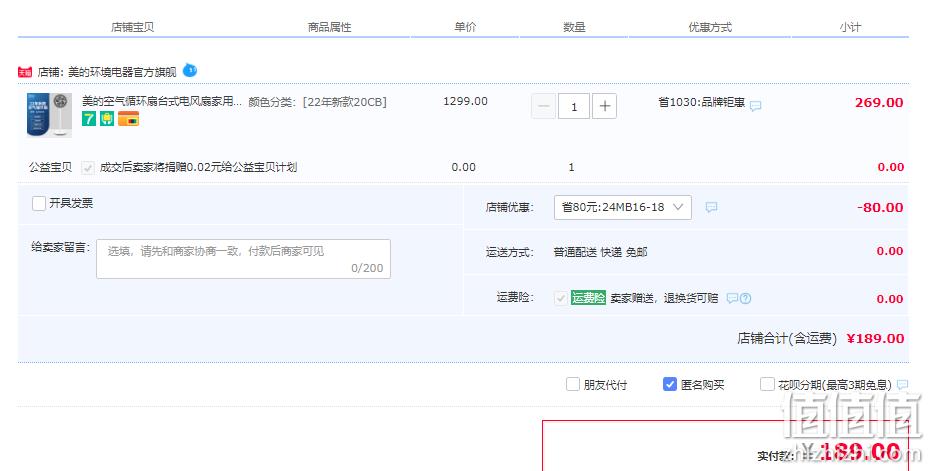Click the 单价 column header
The height and width of the screenshot is (471, 931).
465,27
